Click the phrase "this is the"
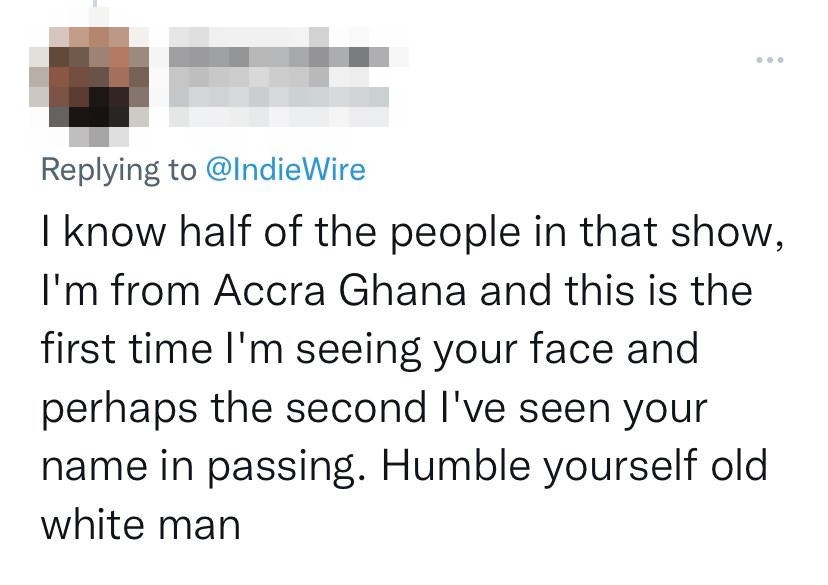The height and width of the screenshot is (585, 828). click(658, 290)
